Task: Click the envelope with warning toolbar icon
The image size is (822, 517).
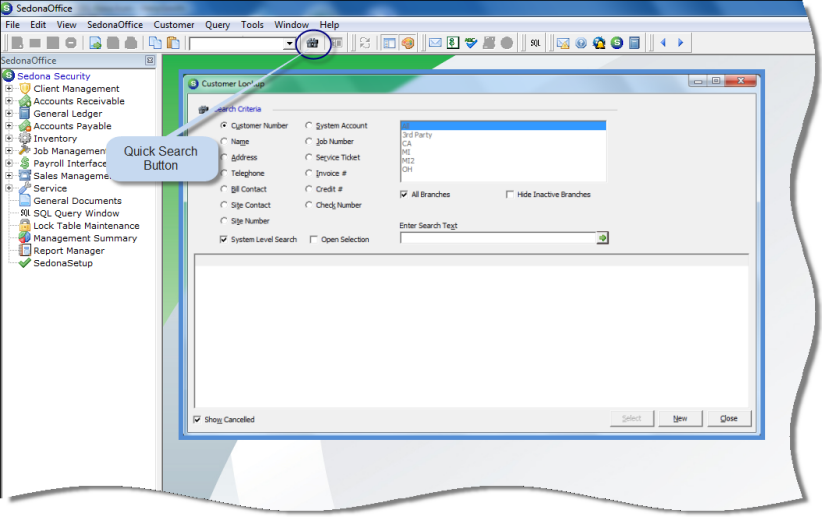Action: click(563, 43)
